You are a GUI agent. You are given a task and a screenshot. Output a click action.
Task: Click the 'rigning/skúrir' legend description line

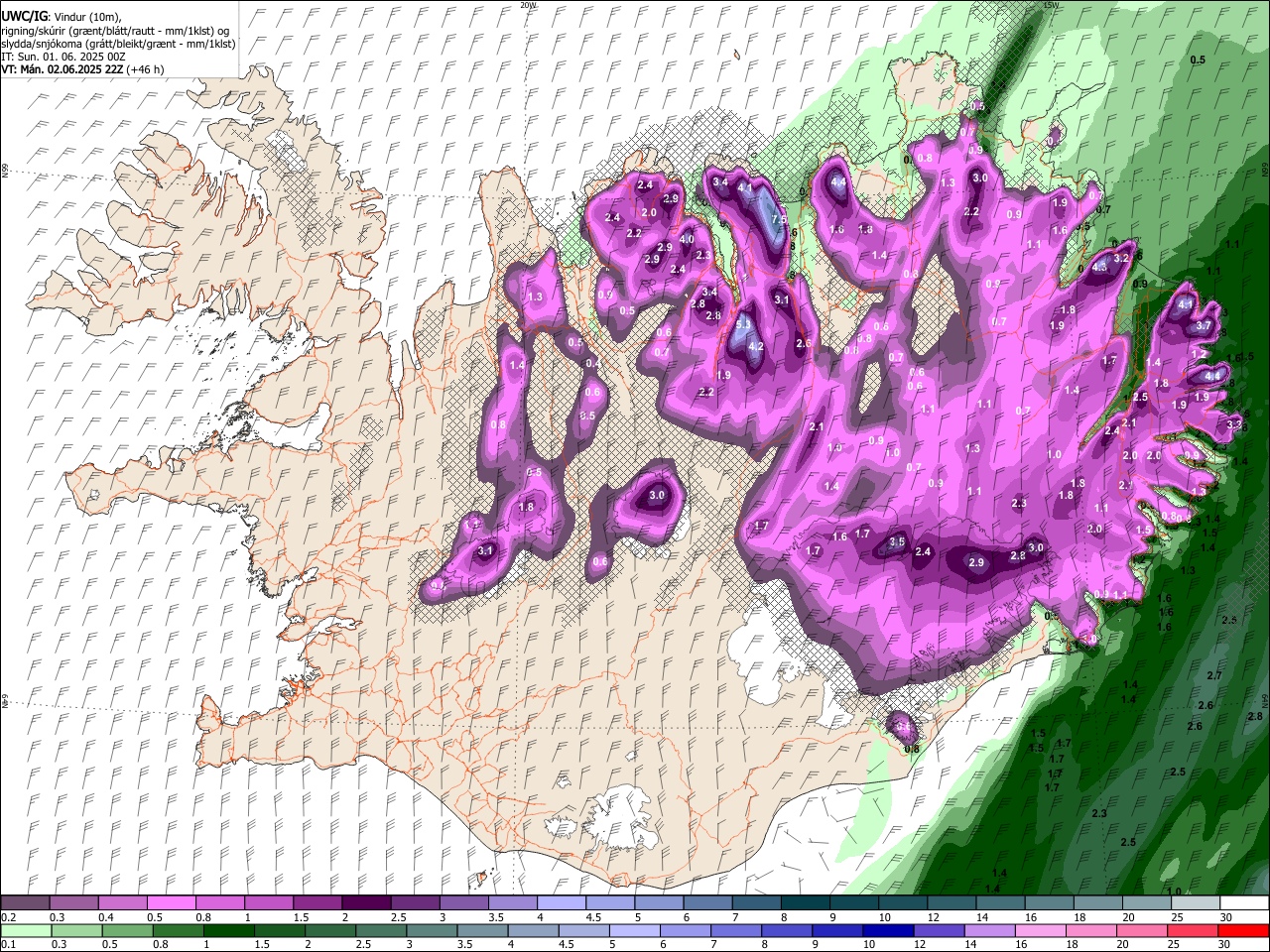115,31
